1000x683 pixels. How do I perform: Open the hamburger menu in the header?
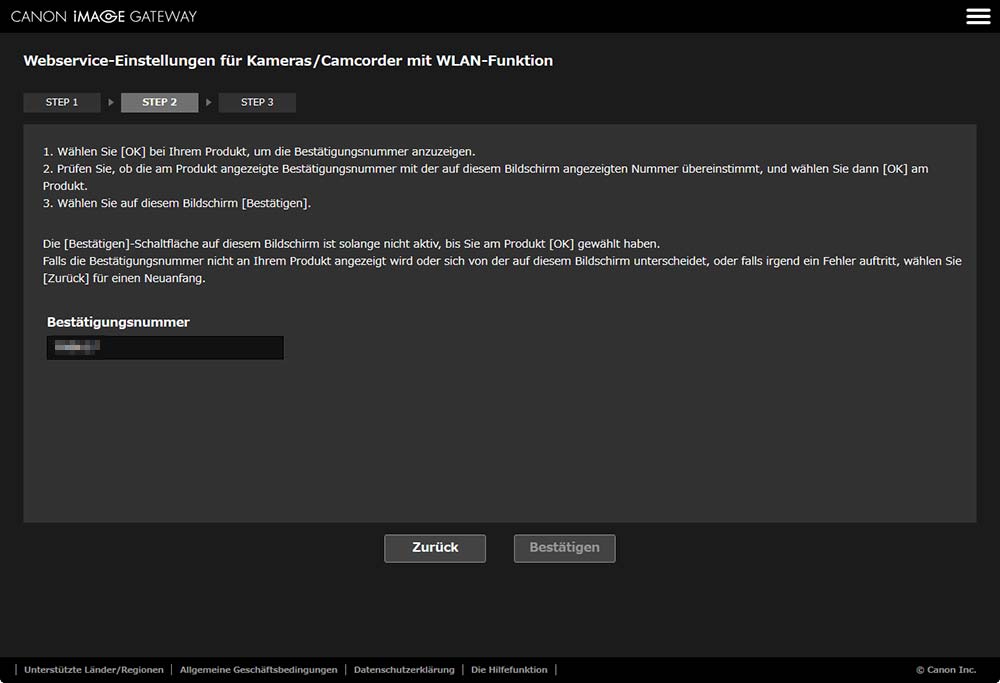[977, 16]
